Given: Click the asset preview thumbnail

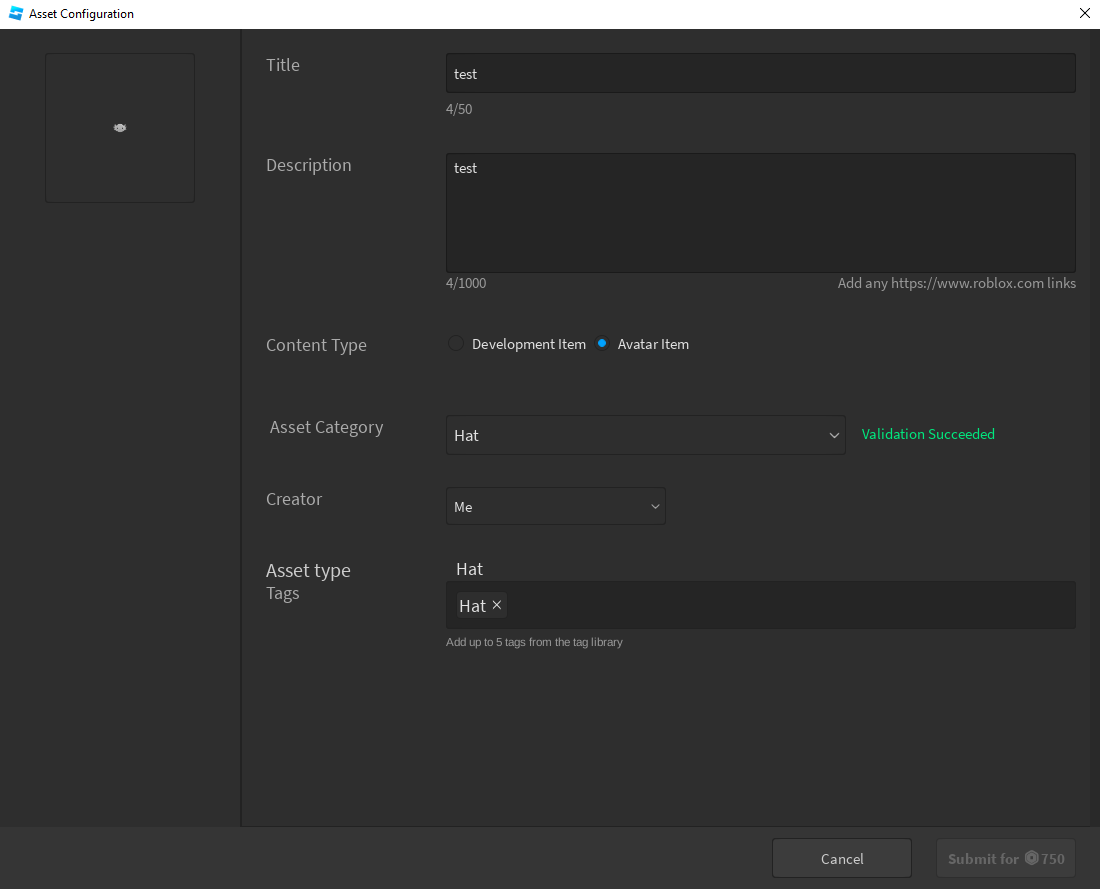Looking at the screenshot, I should coord(119,127).
